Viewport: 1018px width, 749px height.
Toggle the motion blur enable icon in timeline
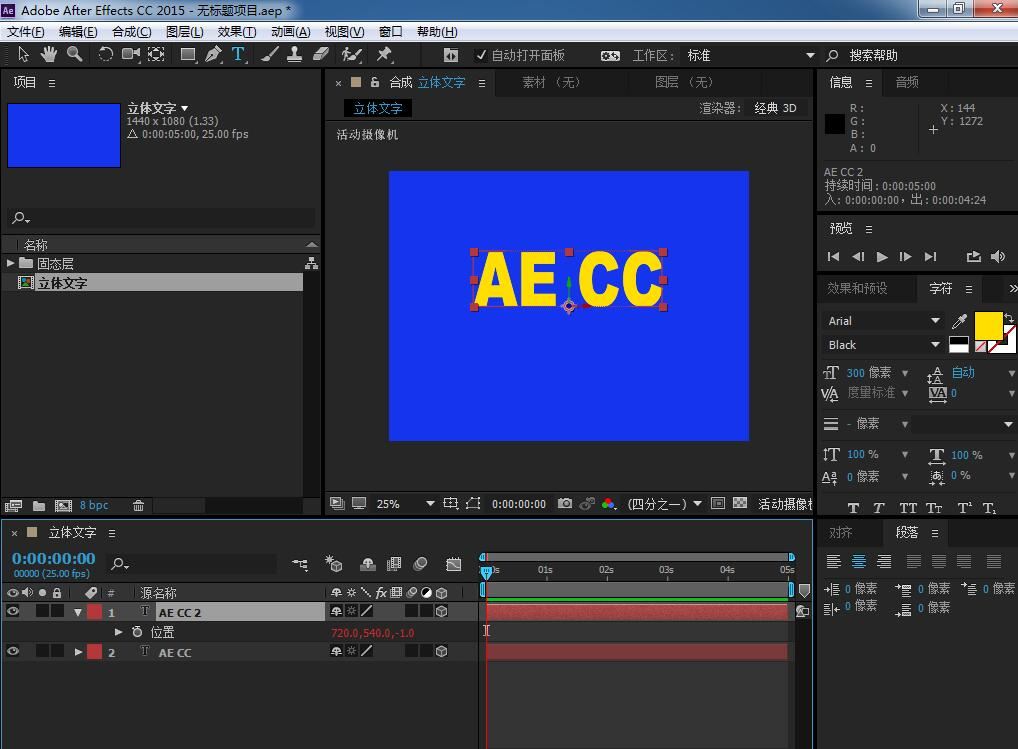pos(420,564)
